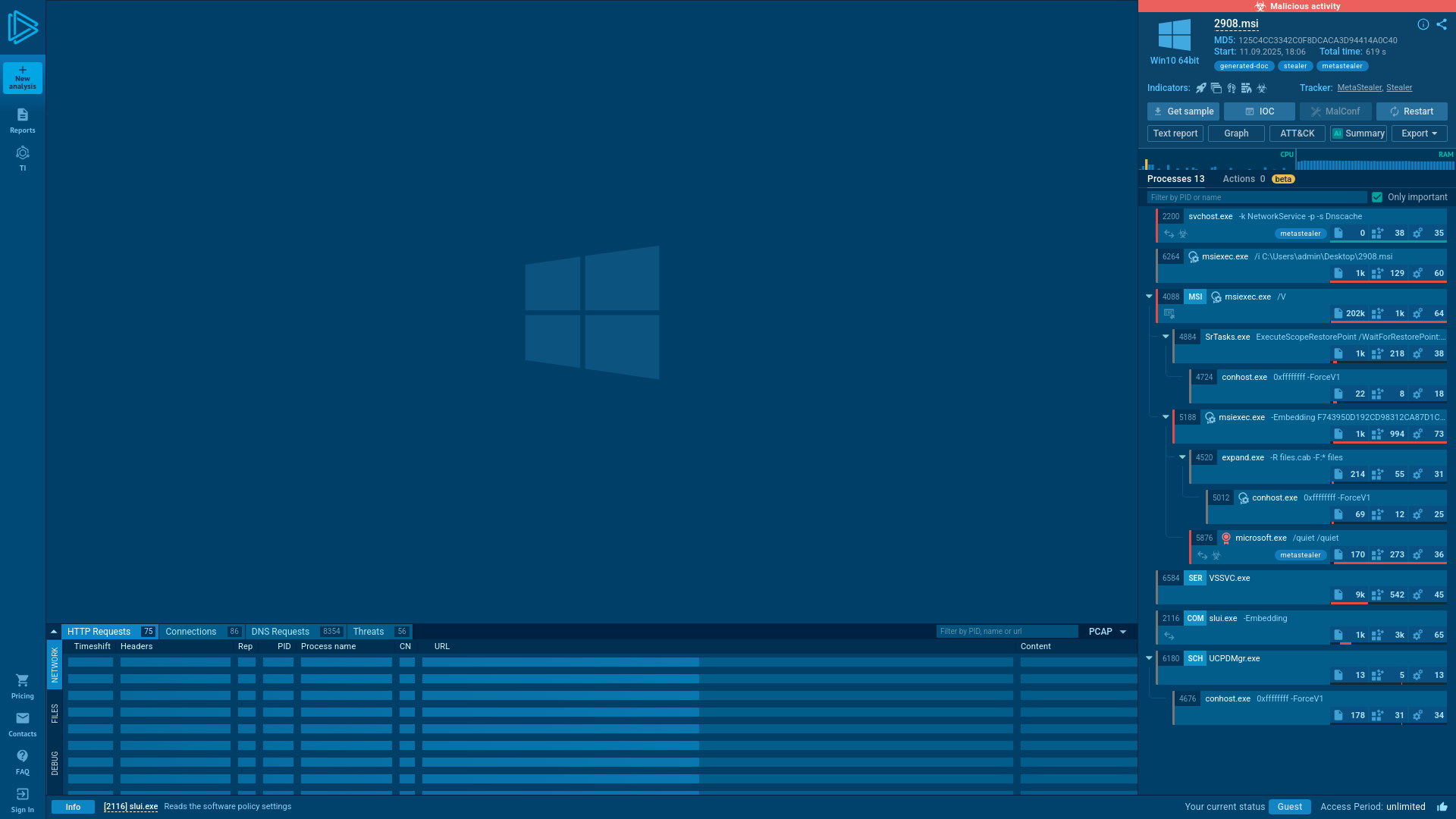
Task: Click the executable dropped icon under msiexec.exe 4088
Action: pyautogui.click(x=1169, y=313)
